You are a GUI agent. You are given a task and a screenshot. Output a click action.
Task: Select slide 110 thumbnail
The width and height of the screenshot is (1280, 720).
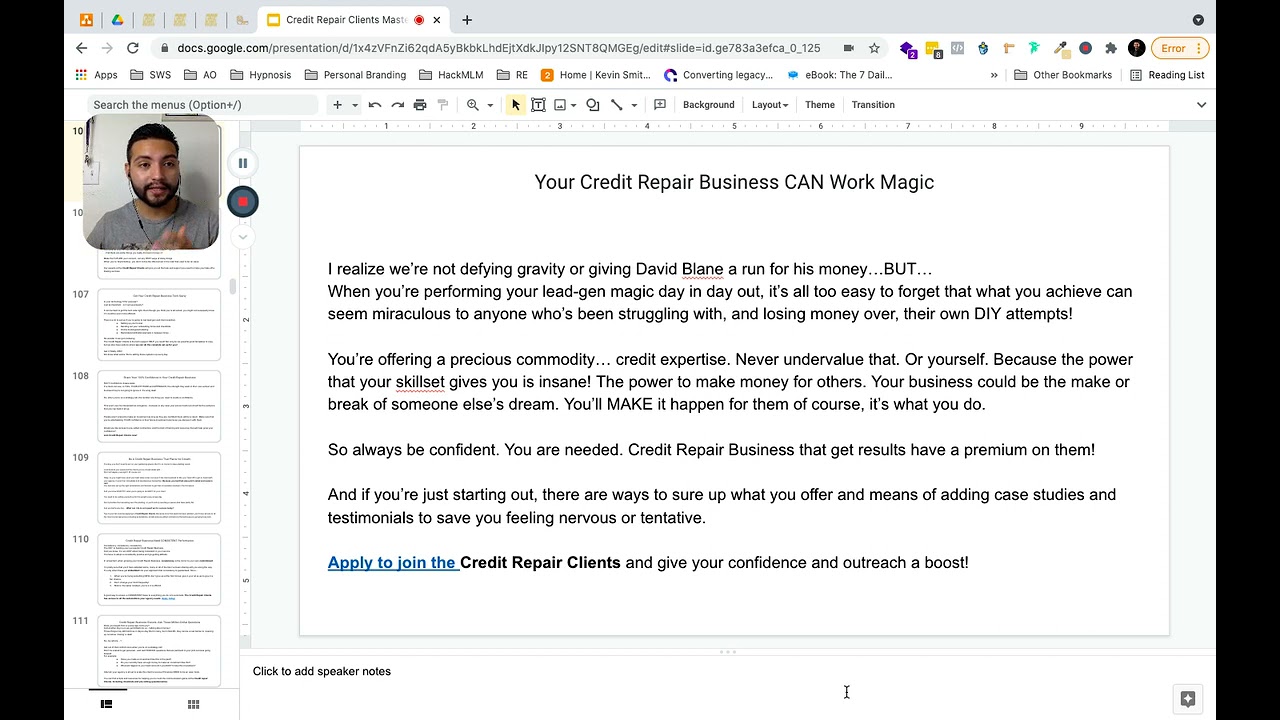point(159,570)
